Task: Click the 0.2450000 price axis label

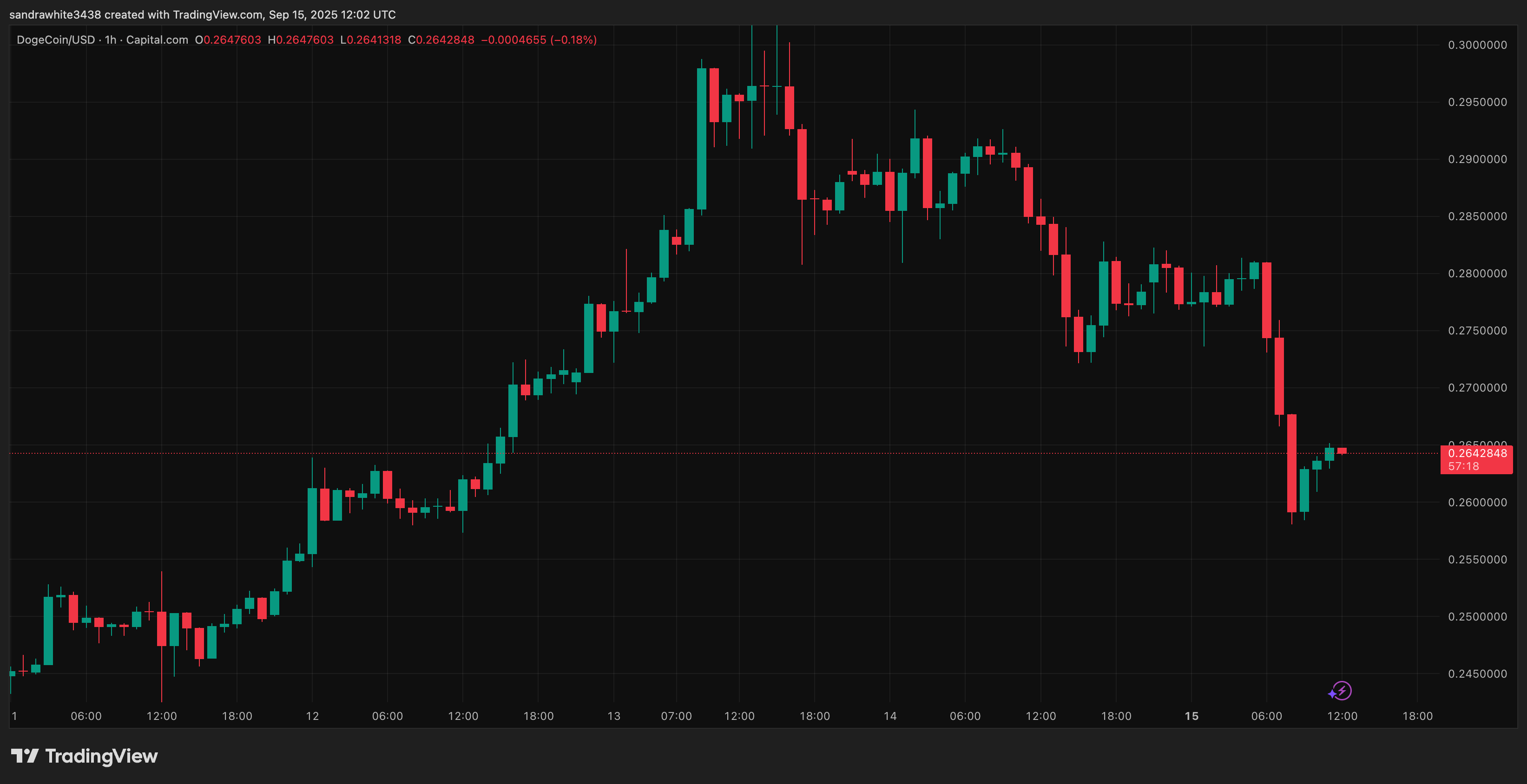Action: click(1477, 674)
